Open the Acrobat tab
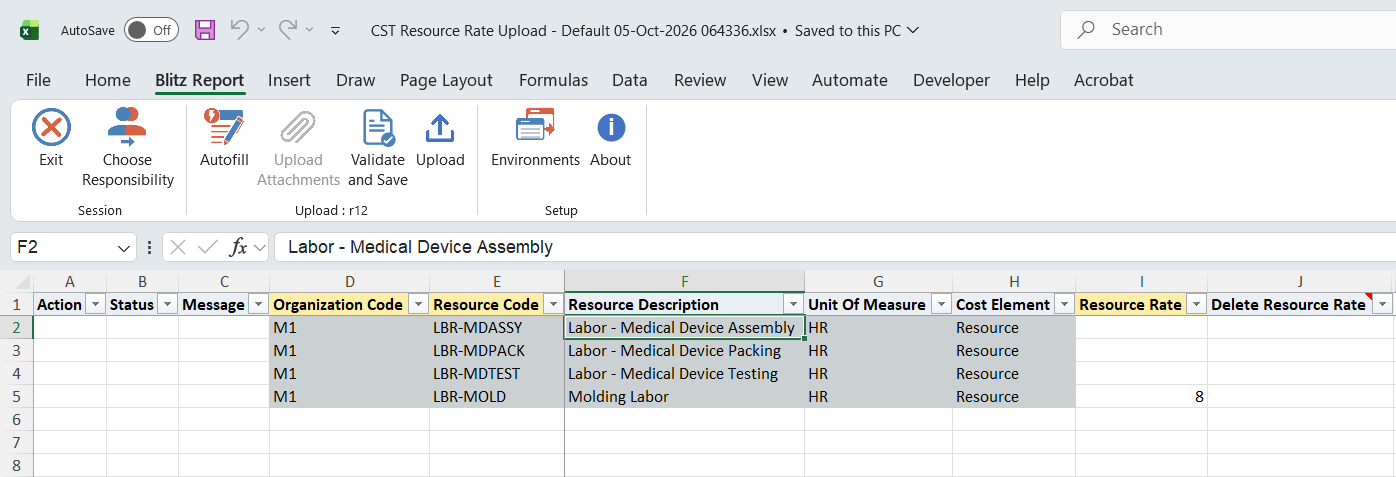 point(1104,80)
